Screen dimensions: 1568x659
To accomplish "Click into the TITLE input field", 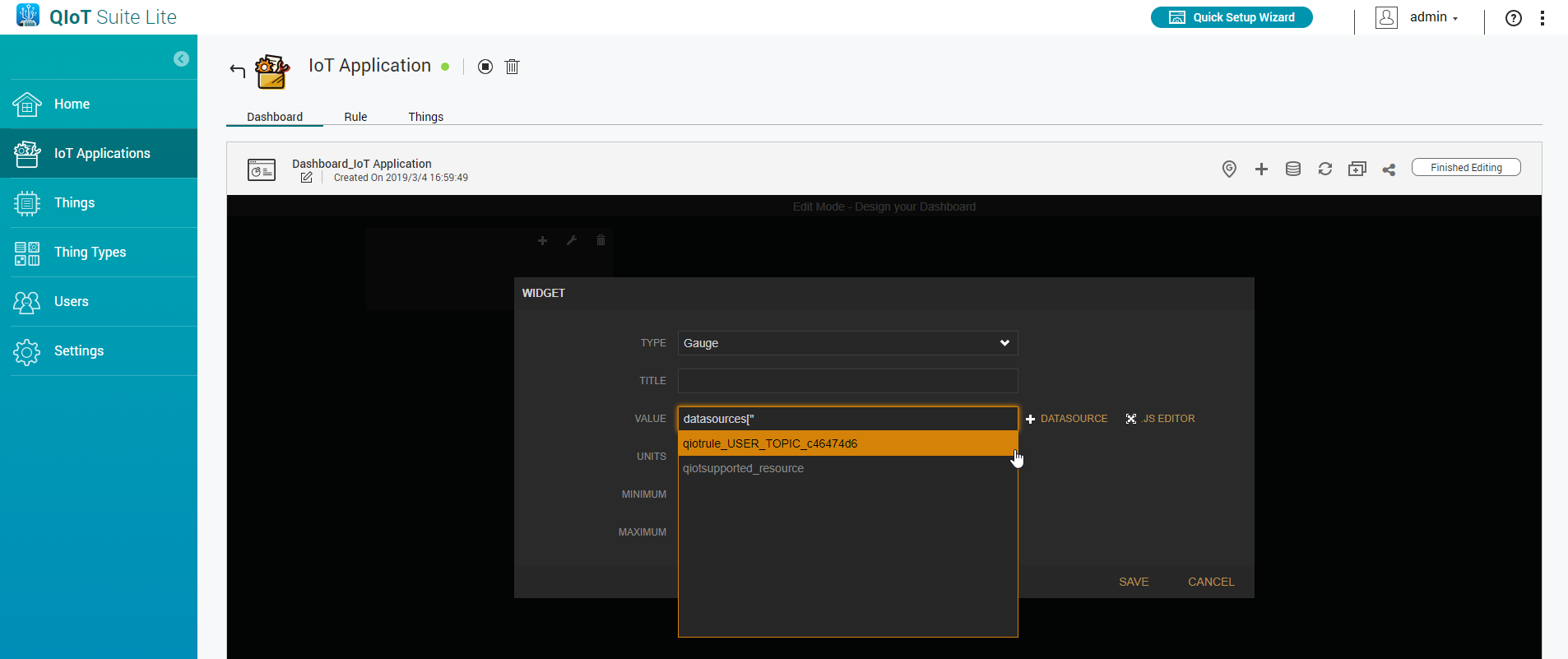I will (x=847, y=381).
